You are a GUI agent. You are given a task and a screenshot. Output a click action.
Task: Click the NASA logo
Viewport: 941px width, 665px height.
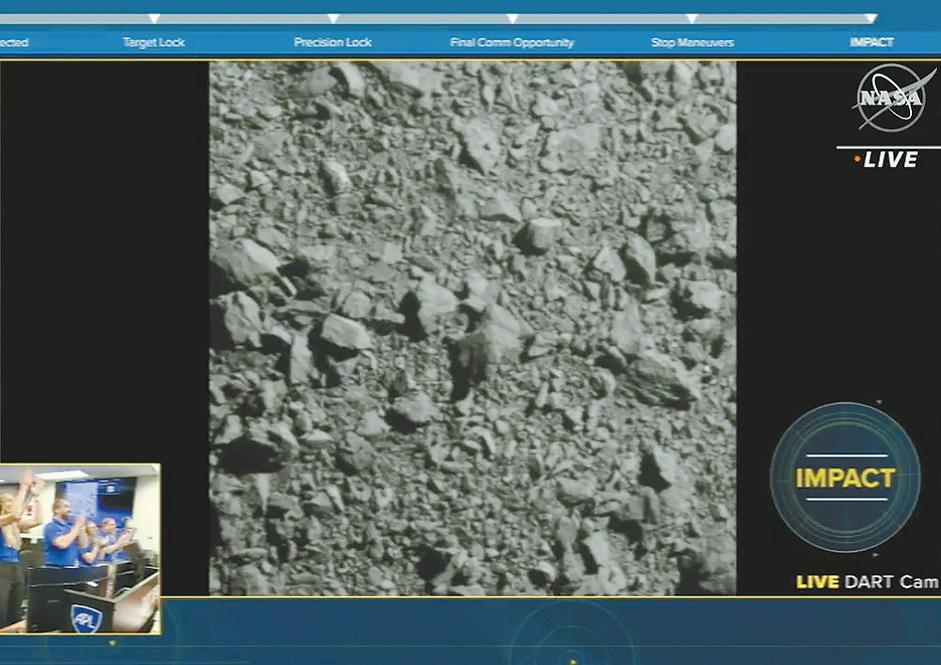coord(892,98)
